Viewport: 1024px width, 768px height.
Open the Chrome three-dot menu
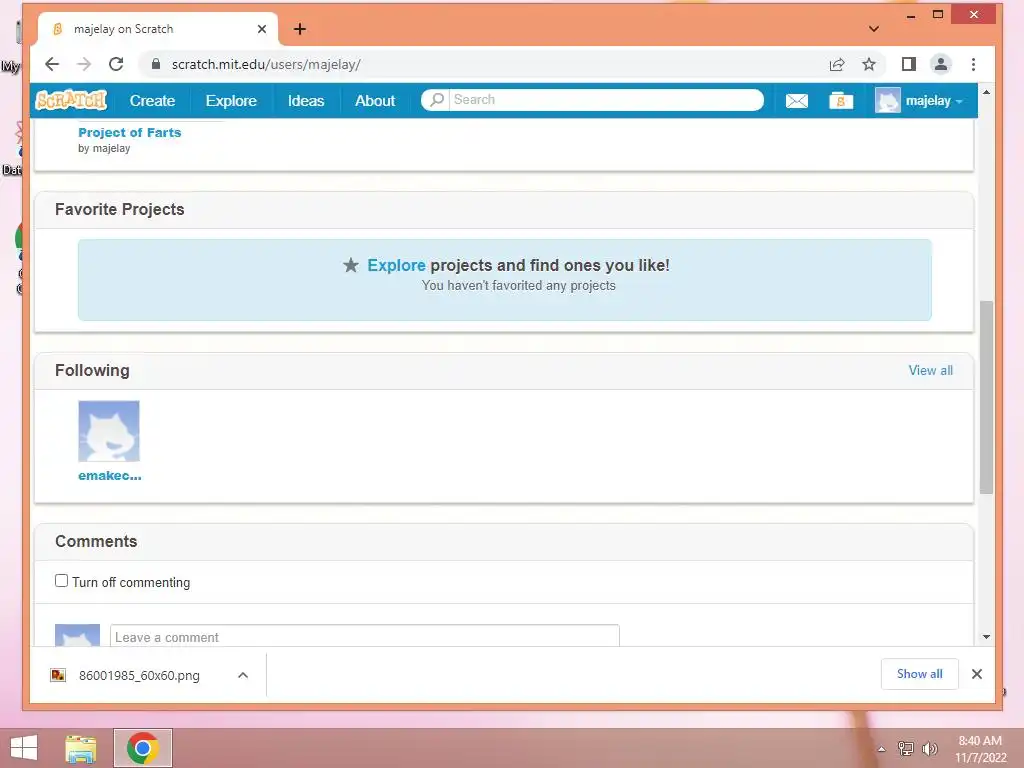(x=973, y=64)
